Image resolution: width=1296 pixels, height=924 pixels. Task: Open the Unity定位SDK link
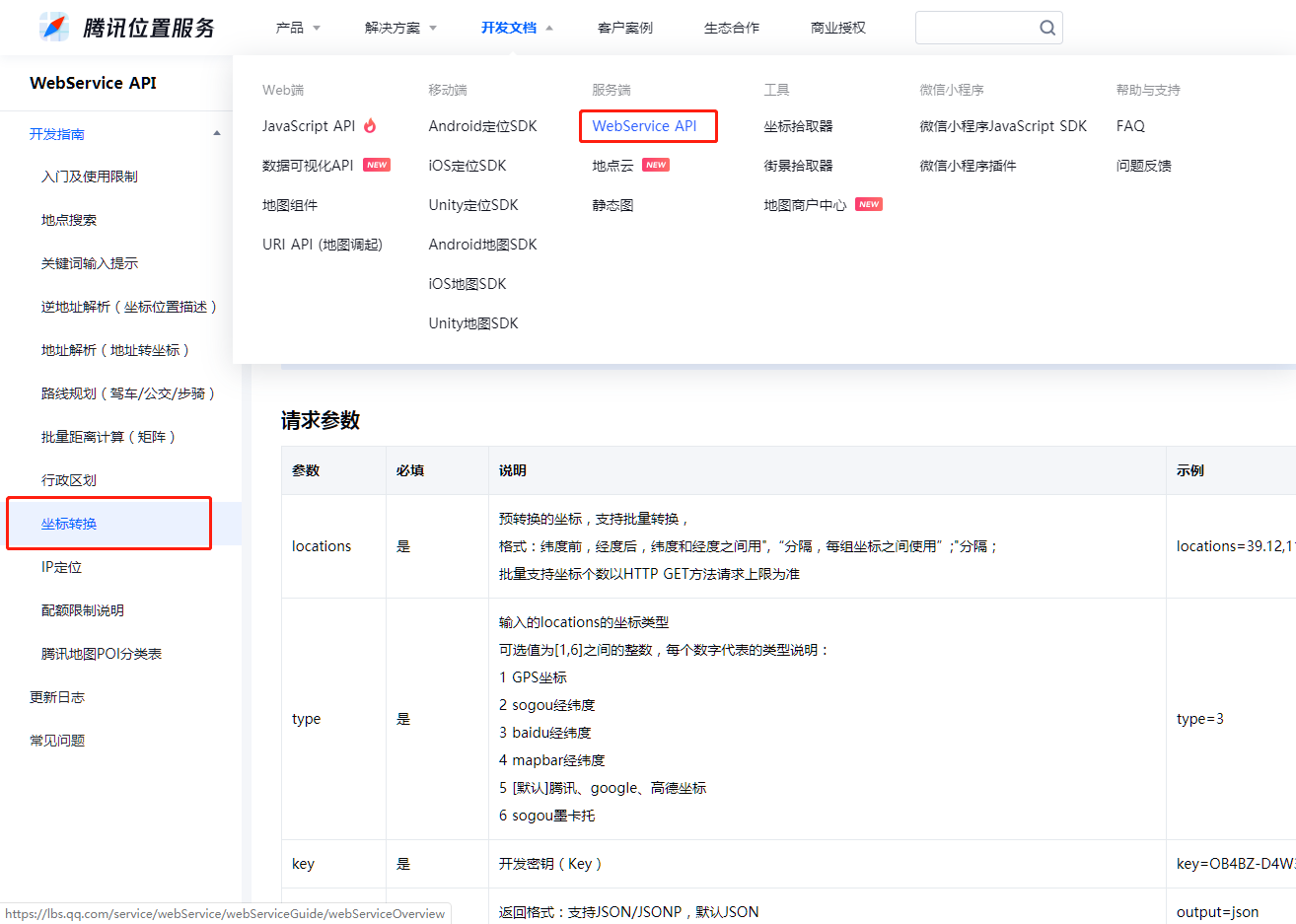(473, 205)
